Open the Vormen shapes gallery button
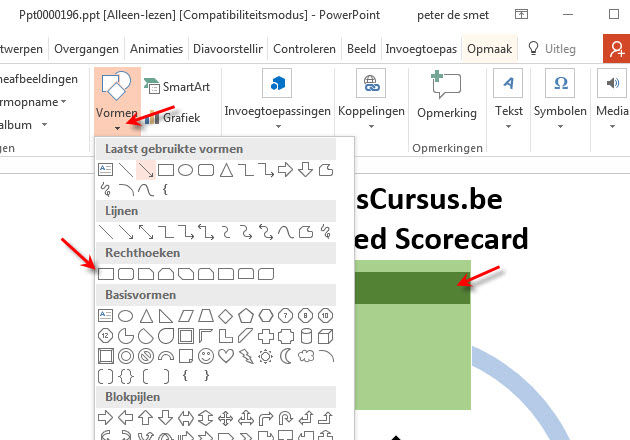Viewport: 630px width, 440px height. [117, 101]
